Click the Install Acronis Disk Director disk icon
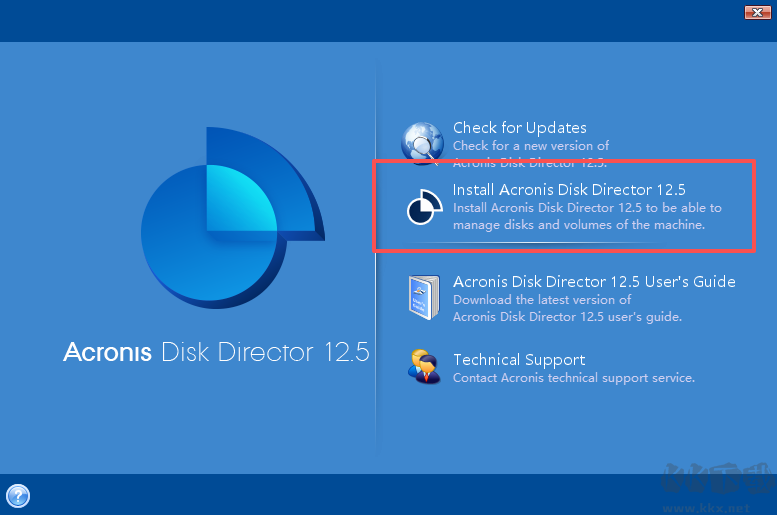The image size is (777, 515). click(x=425, y=207)
